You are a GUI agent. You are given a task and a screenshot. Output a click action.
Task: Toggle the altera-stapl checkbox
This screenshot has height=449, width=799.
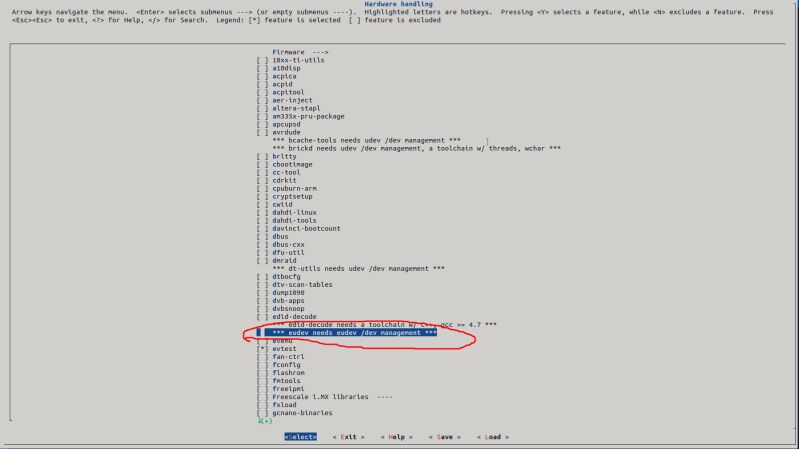coord(262,108)
